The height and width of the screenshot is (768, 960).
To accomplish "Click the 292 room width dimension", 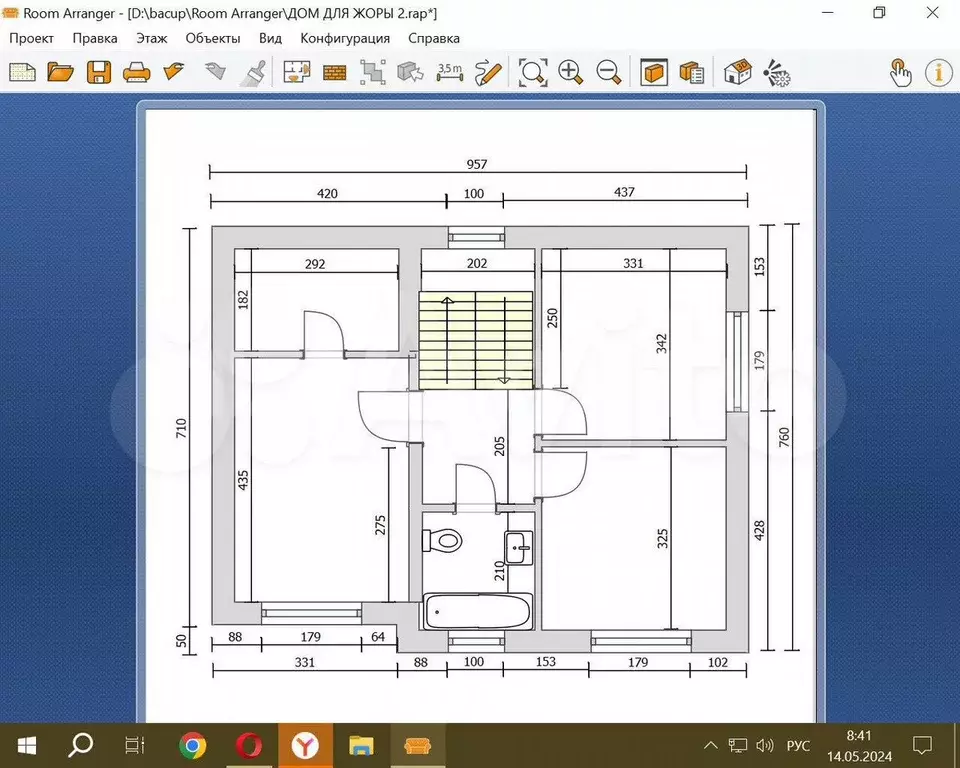I will tap(315, 264).
